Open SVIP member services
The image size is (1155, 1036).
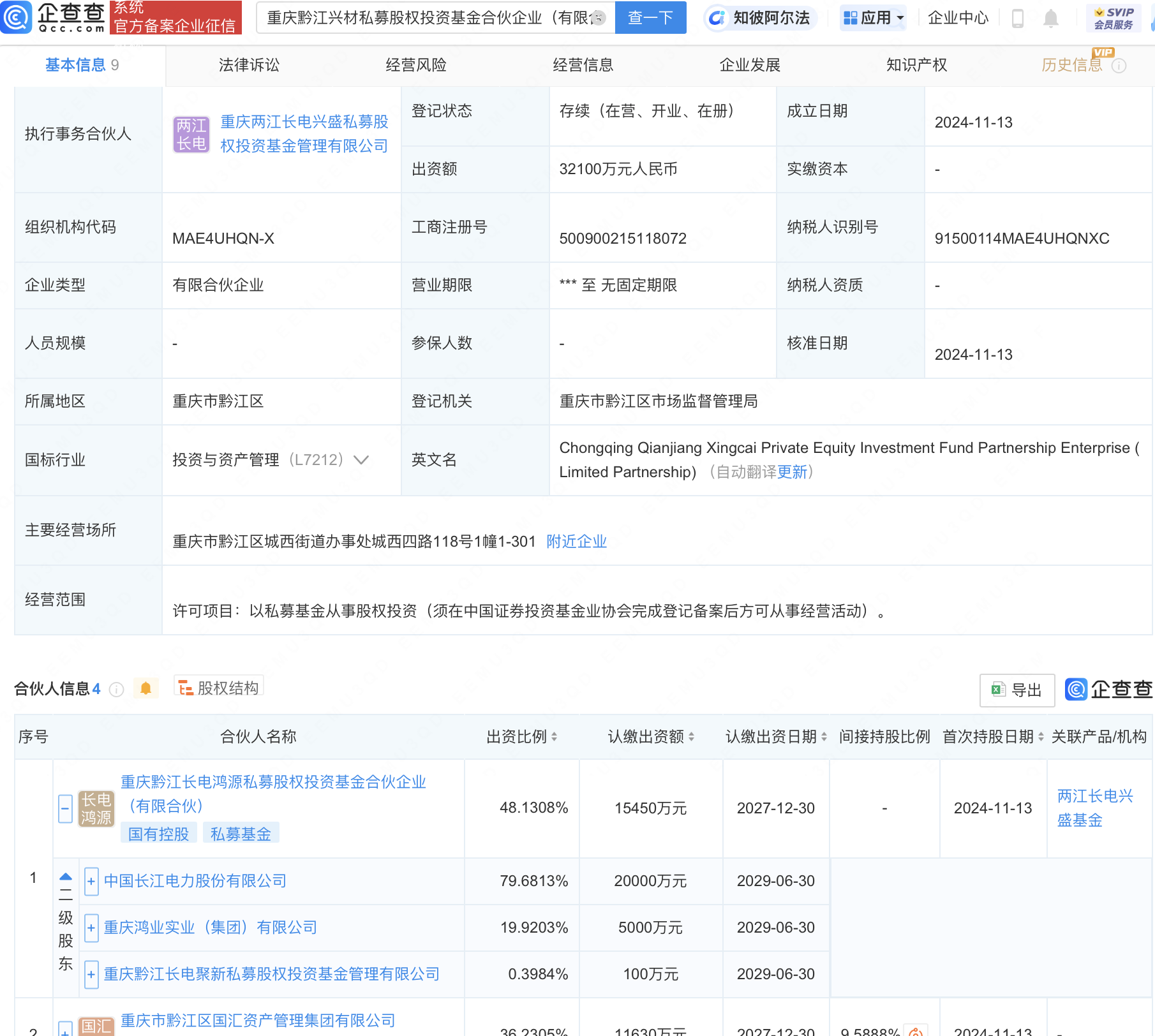[x=1114, y=18]
